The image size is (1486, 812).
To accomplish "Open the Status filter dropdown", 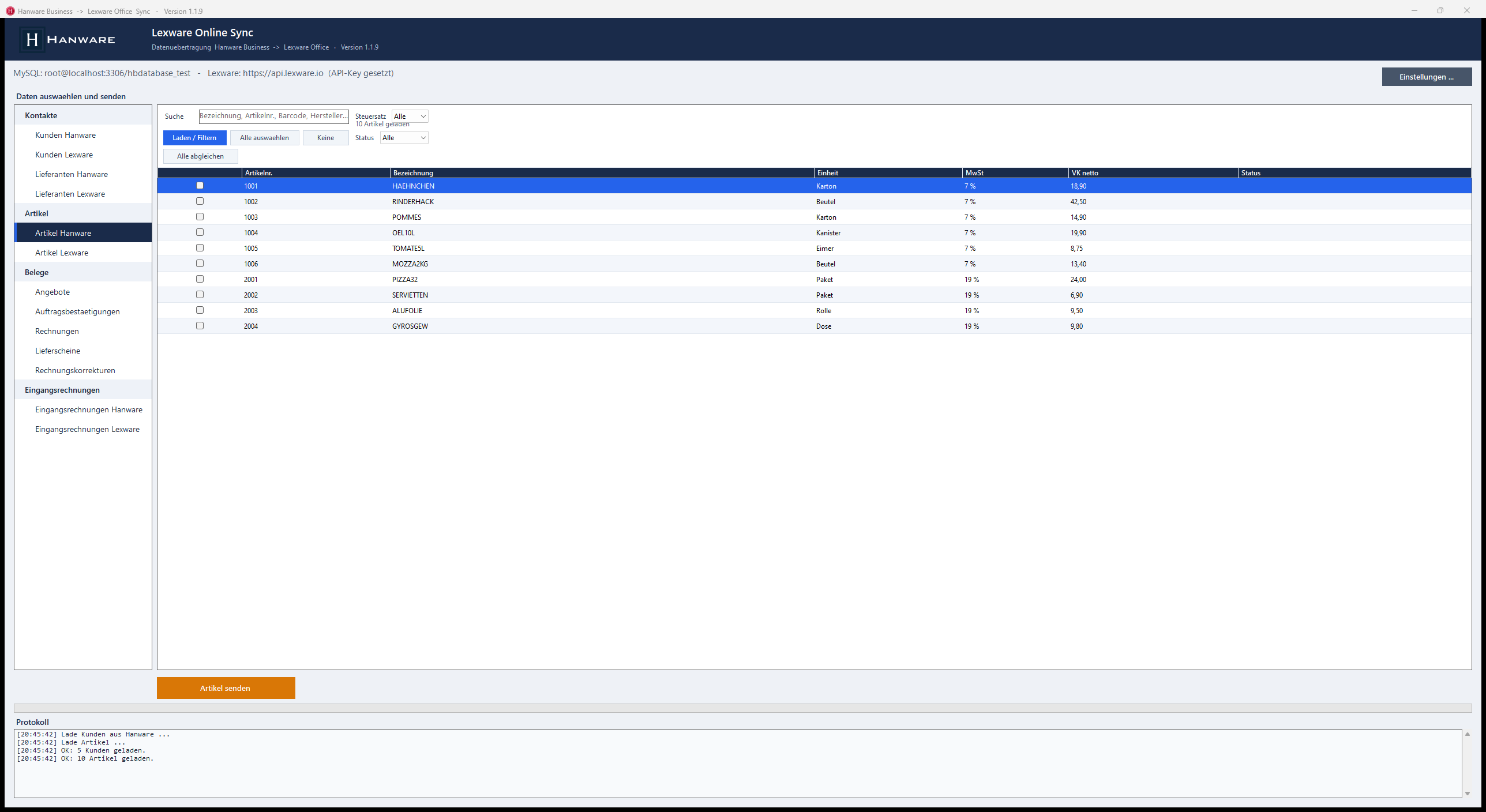I will [404, 138].
